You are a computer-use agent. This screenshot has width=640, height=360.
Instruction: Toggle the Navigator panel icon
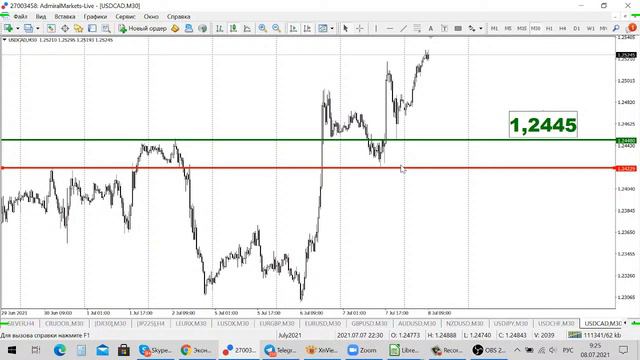pyautogui.click(x=78, y=28)
